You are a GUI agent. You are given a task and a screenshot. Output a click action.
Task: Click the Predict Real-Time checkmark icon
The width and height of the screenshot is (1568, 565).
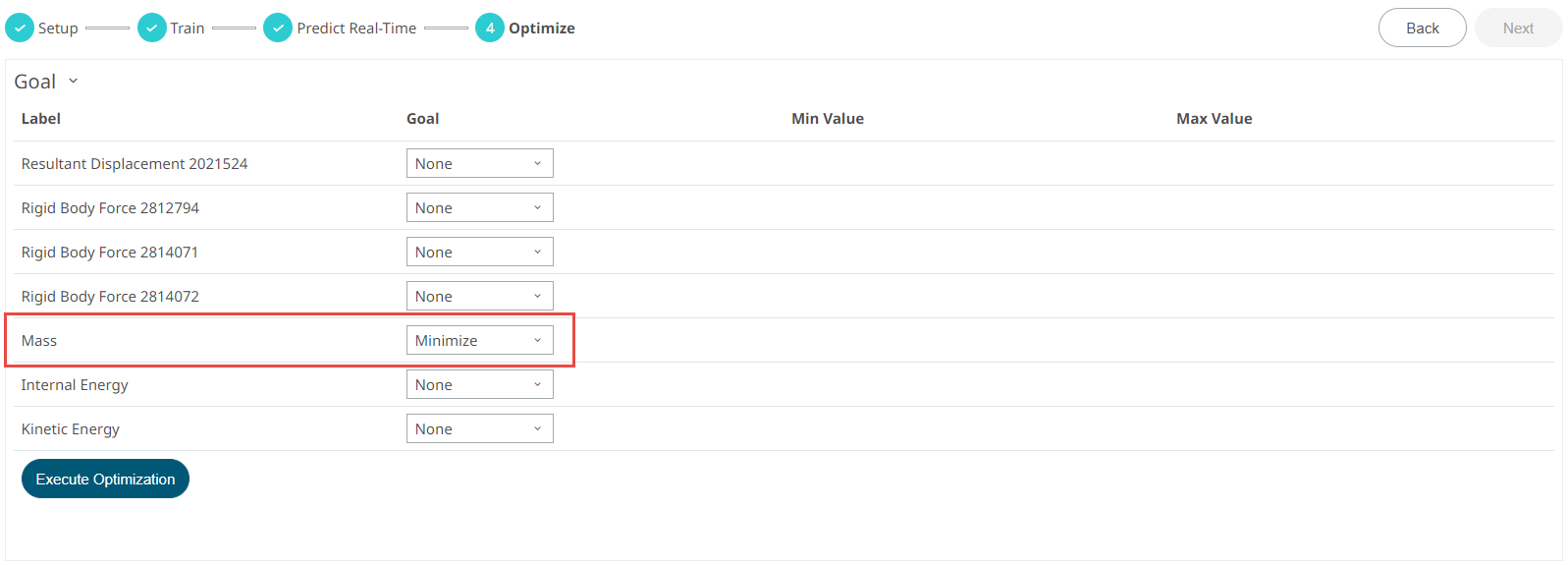(x=278, y=28)
